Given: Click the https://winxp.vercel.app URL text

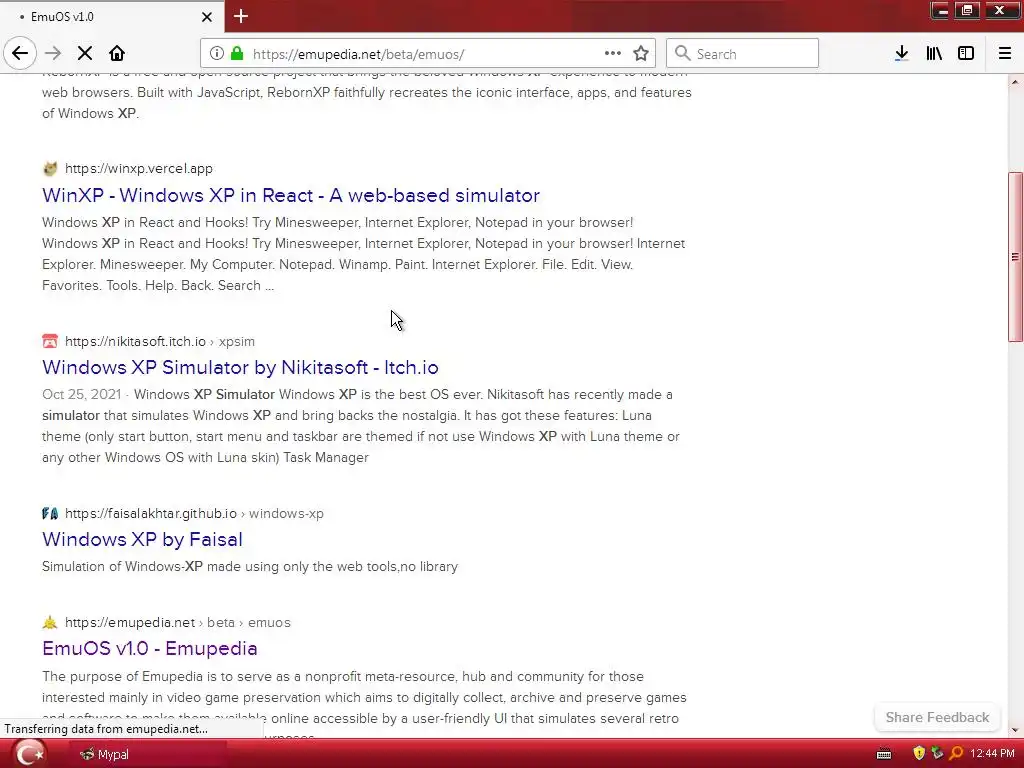Looking at the screenshot, I should point(139,168).
